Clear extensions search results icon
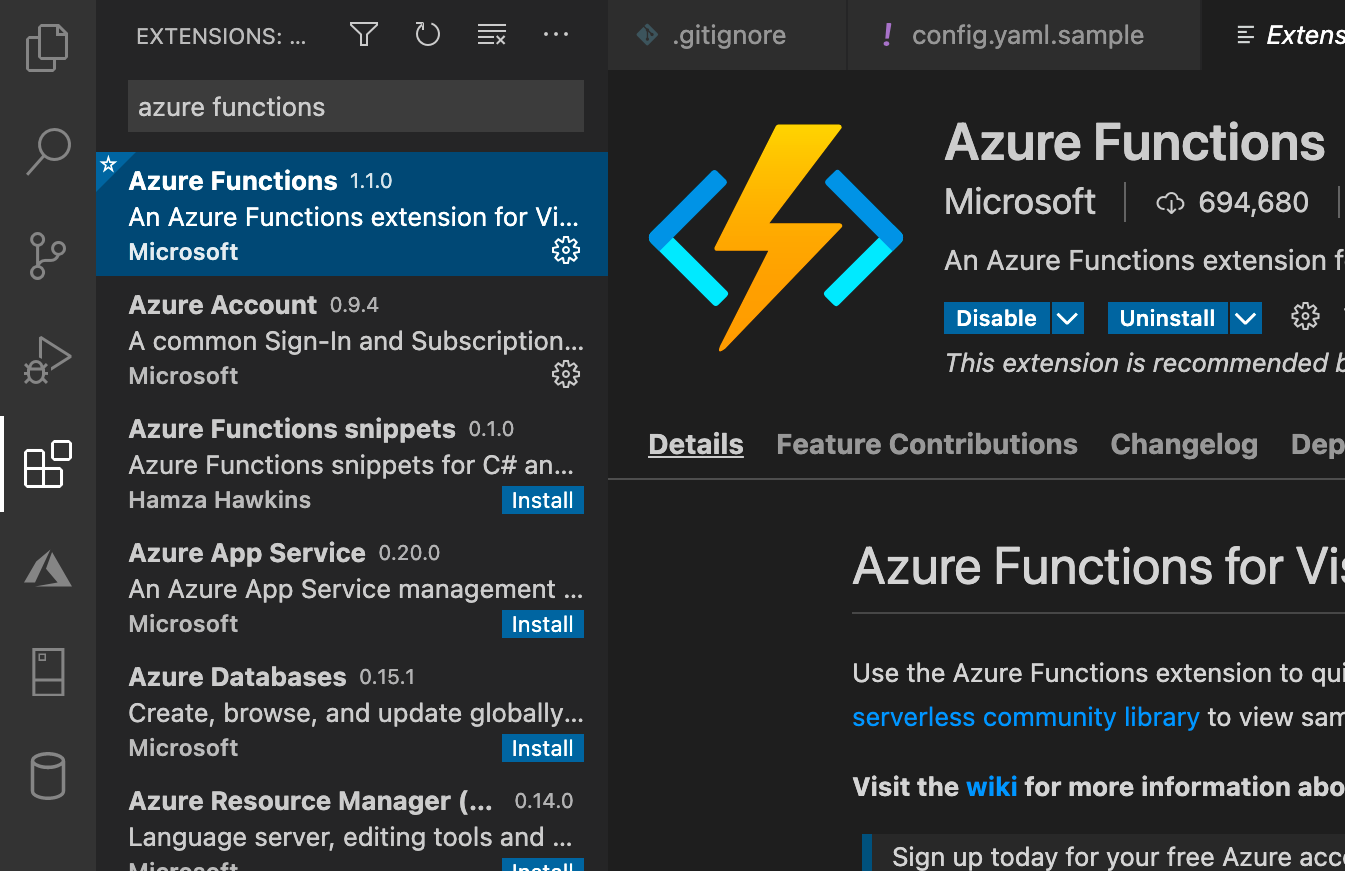 click(491, 36)
